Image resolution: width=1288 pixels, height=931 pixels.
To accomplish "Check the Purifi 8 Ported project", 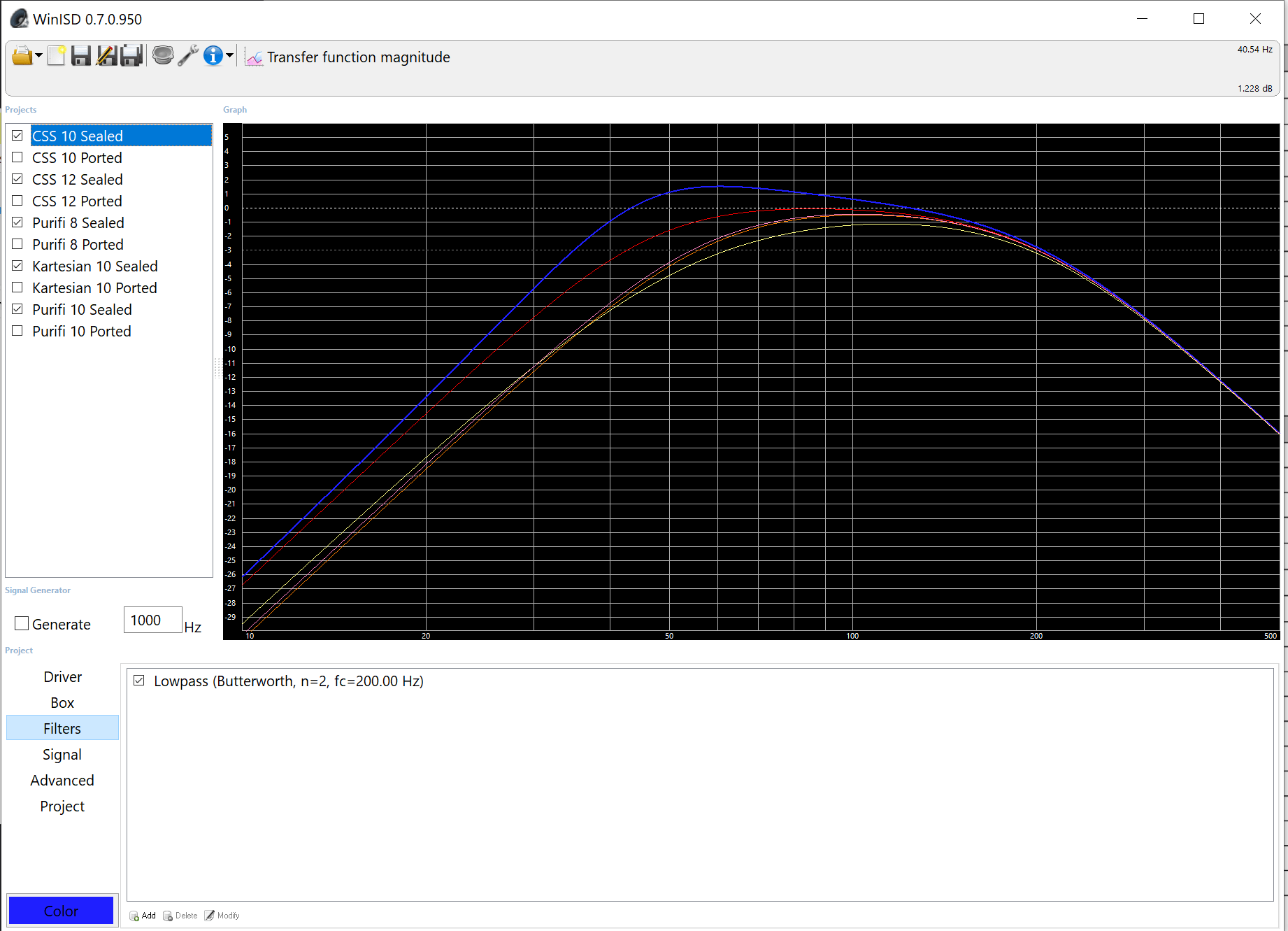I will (x=17, y=244).
